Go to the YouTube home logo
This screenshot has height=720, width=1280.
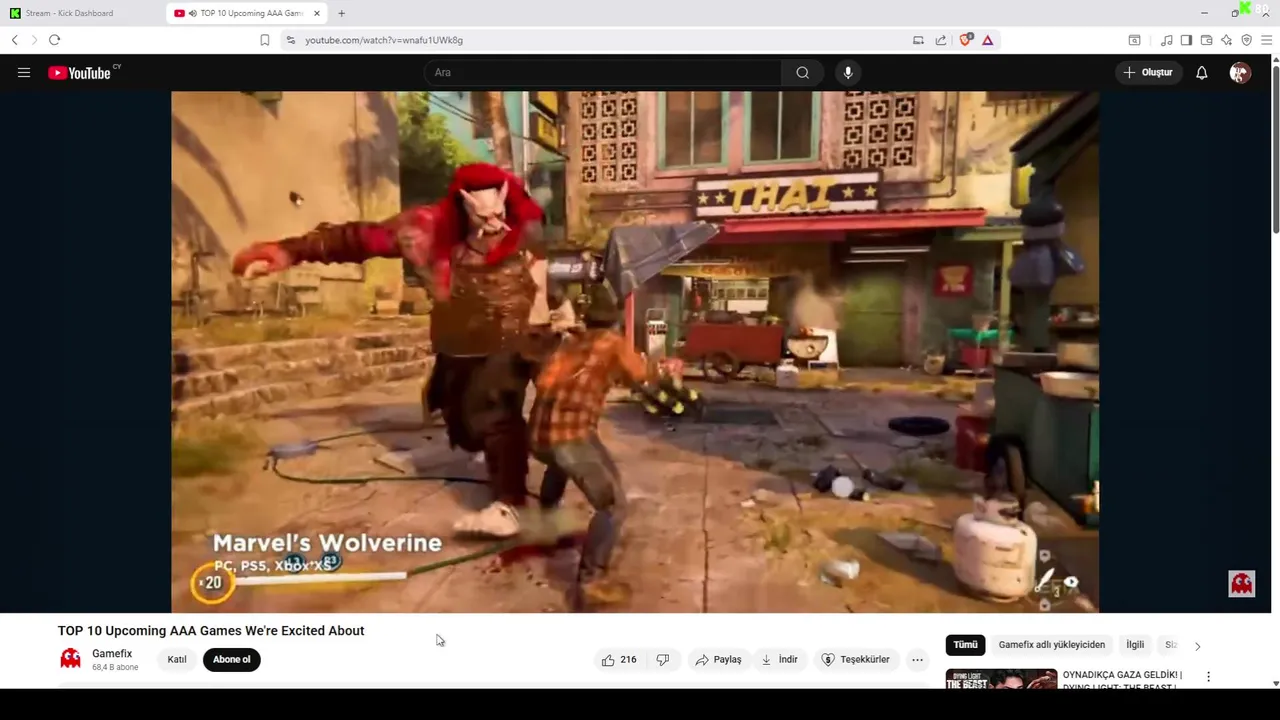point(79,73)
